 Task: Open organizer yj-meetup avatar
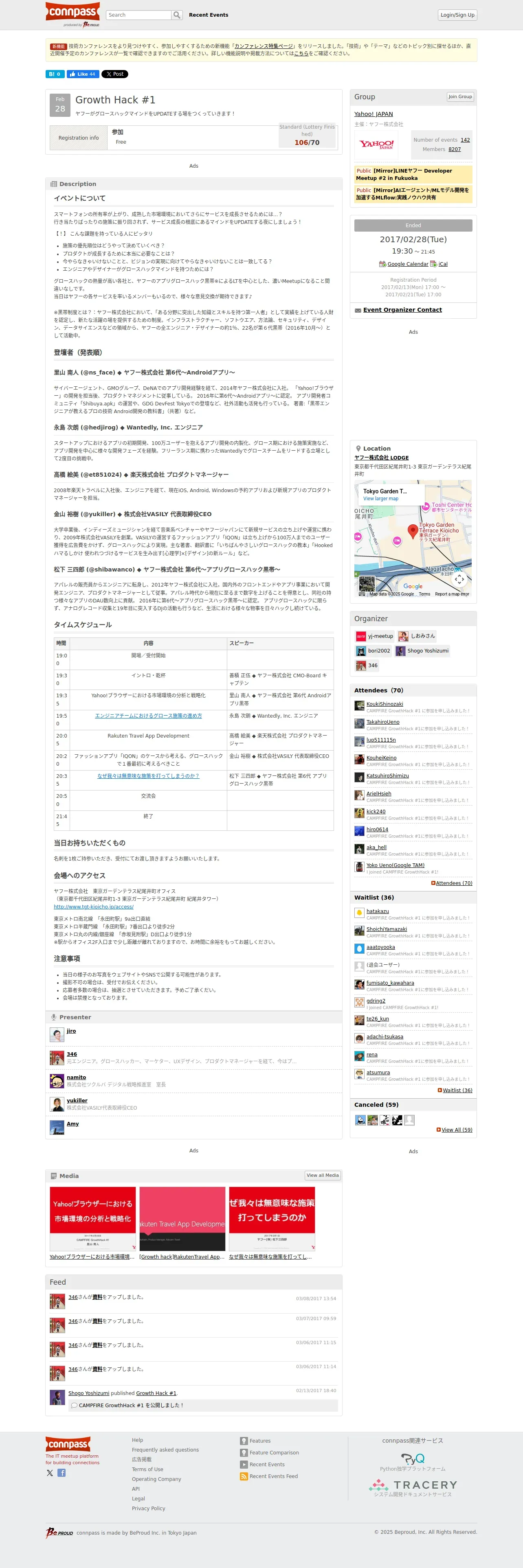click(x=361, y=636)
